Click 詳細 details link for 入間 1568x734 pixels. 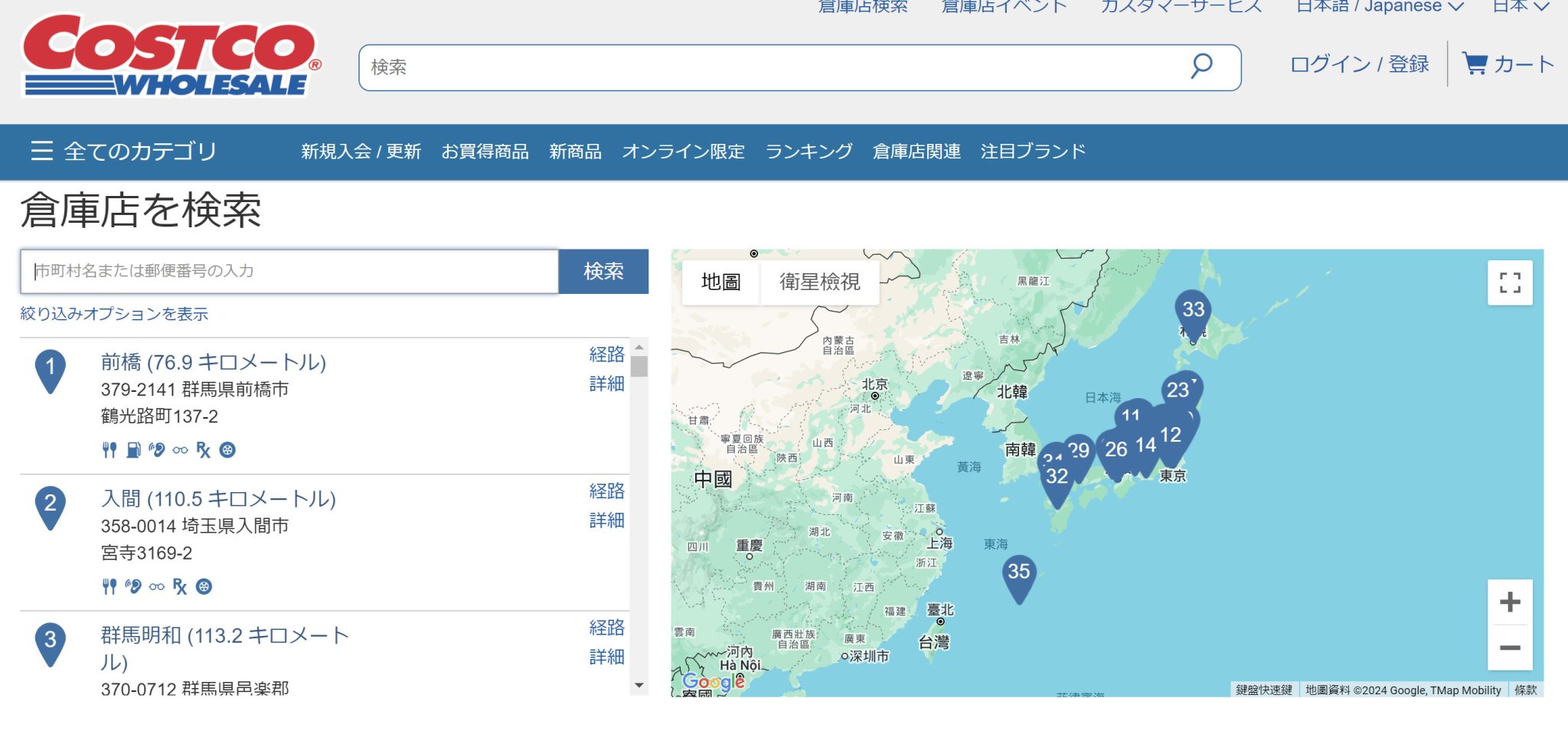[606, 520]
